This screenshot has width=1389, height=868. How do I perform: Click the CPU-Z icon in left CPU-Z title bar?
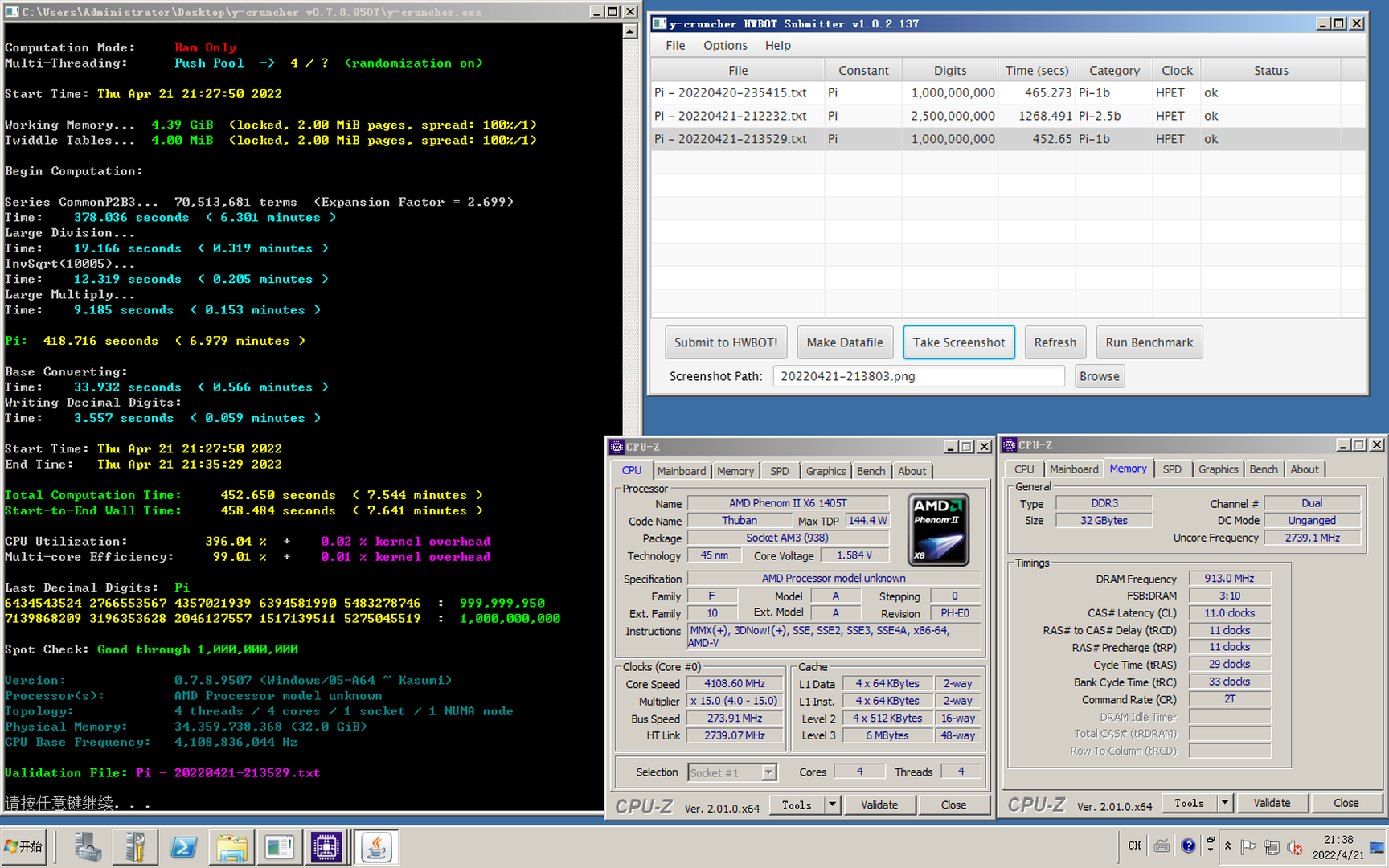[617, 447]
